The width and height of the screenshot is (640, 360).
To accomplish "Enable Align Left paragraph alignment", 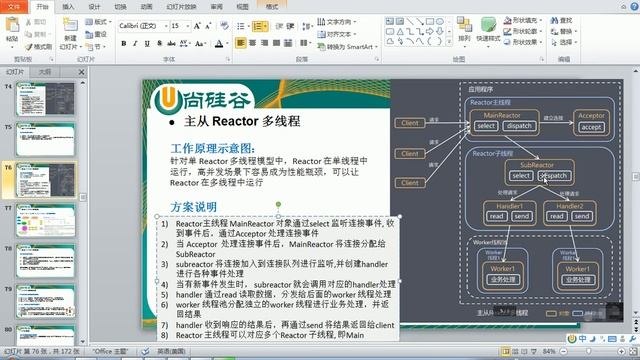I will (240, 42).
